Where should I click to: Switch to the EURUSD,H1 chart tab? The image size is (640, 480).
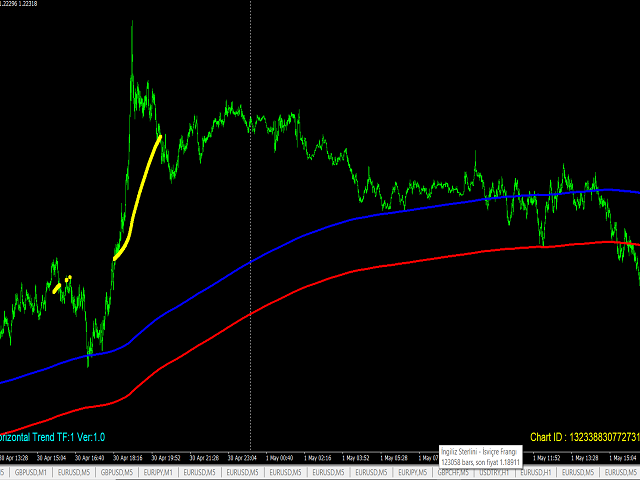point(536,473)
